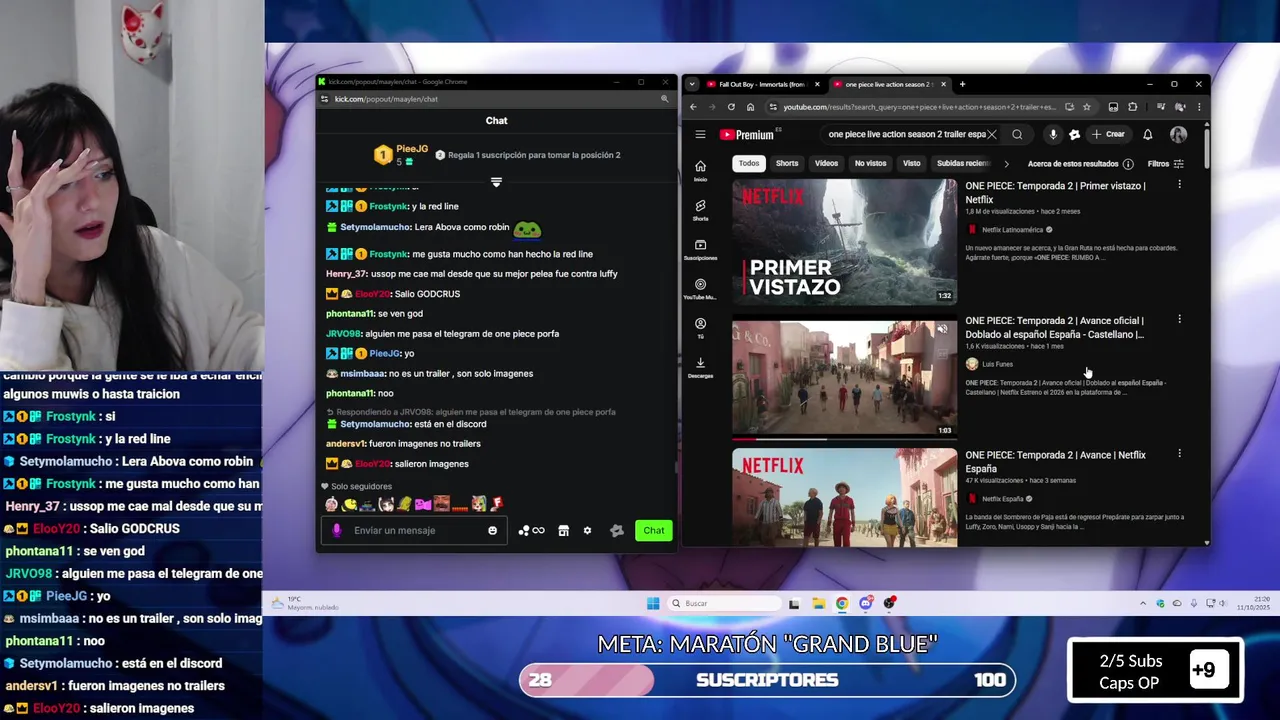Open the Windows Start button
Screen dimensions: 1280x720
(x=653, y=603)
